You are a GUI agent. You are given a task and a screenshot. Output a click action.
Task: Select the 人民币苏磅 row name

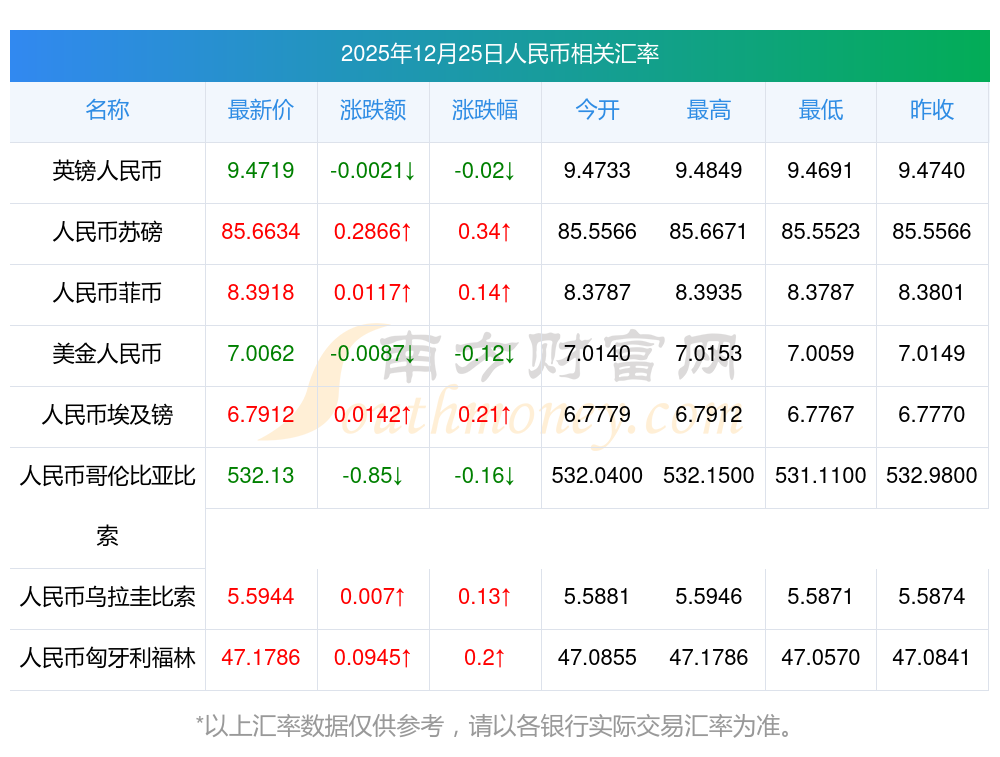107,232
